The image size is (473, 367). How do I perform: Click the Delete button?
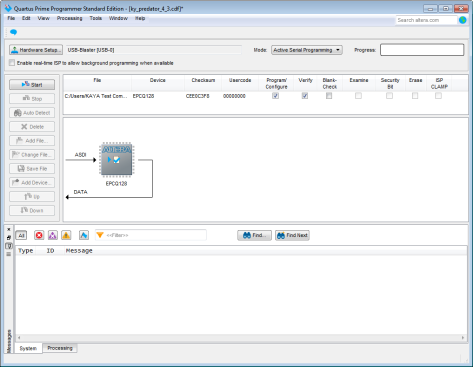coord(32,127)
